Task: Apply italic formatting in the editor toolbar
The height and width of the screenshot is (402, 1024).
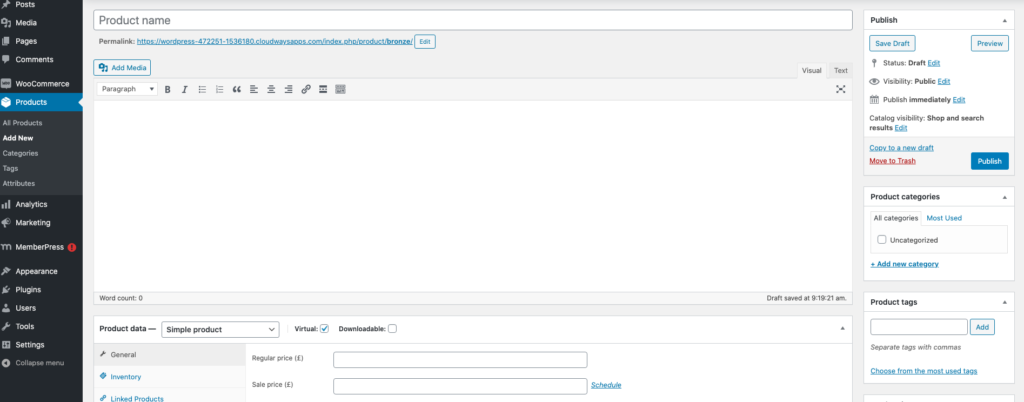Action: pyautogui.click(x=185, y=89)
